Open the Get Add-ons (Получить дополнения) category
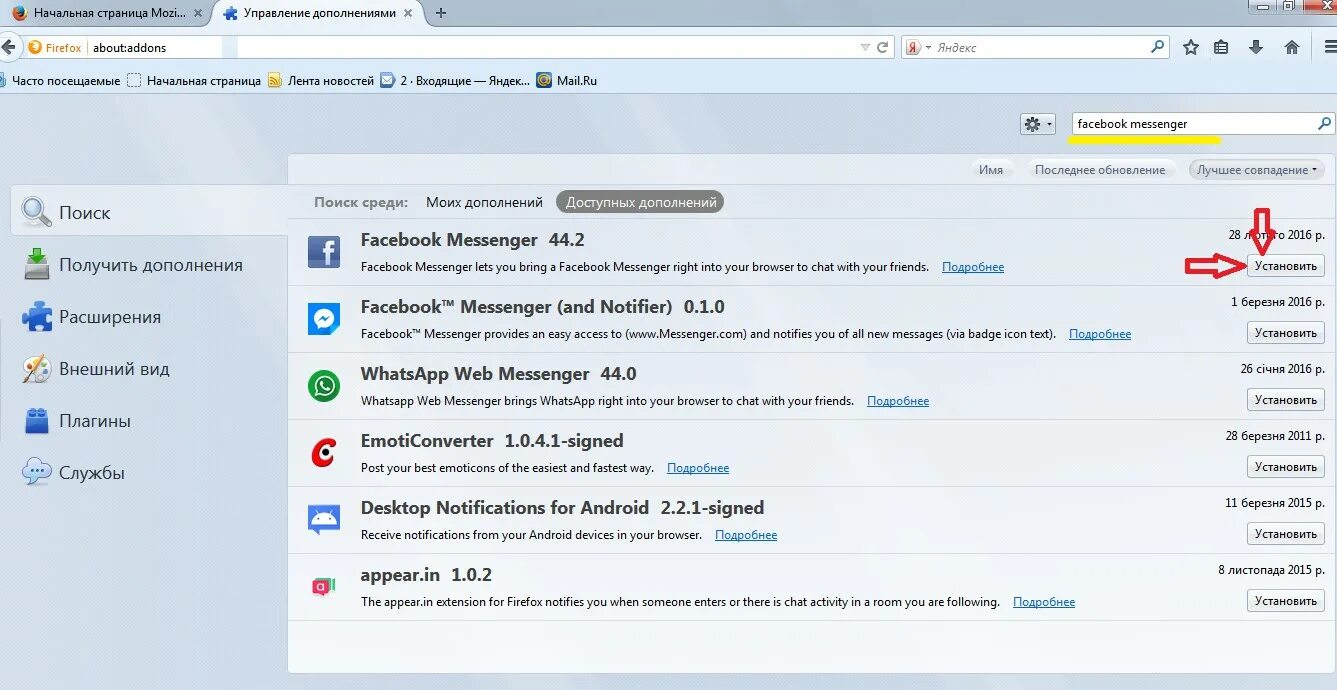Screen dimensions: 1337x690 (x=149, y=265)
